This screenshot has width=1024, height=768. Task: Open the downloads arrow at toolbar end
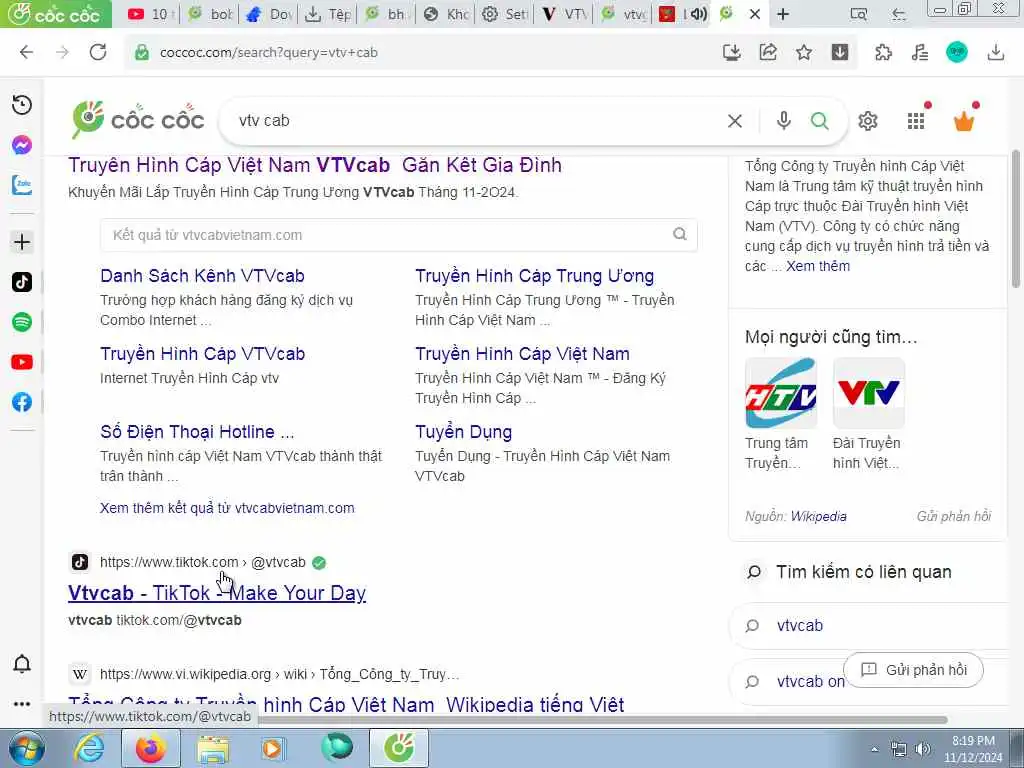coord(996,52)
